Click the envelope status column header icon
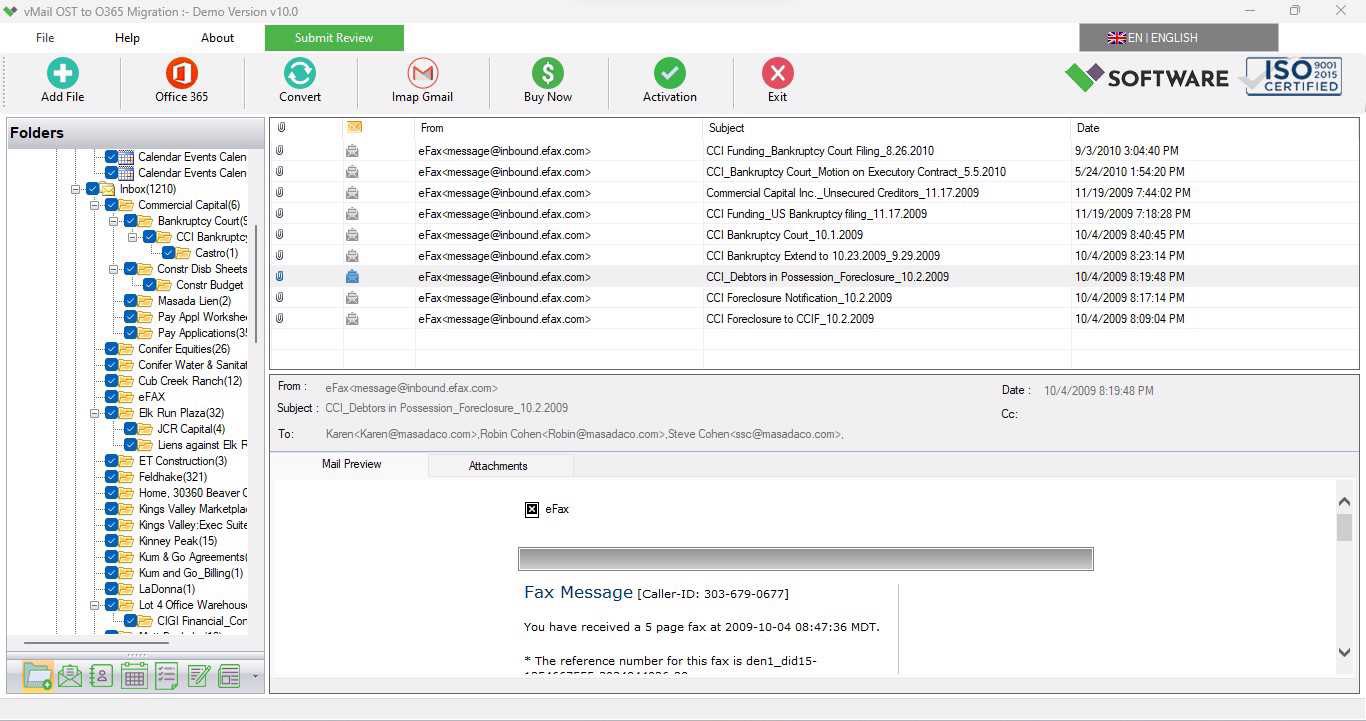1366x721 pixels. coord(353,127)
